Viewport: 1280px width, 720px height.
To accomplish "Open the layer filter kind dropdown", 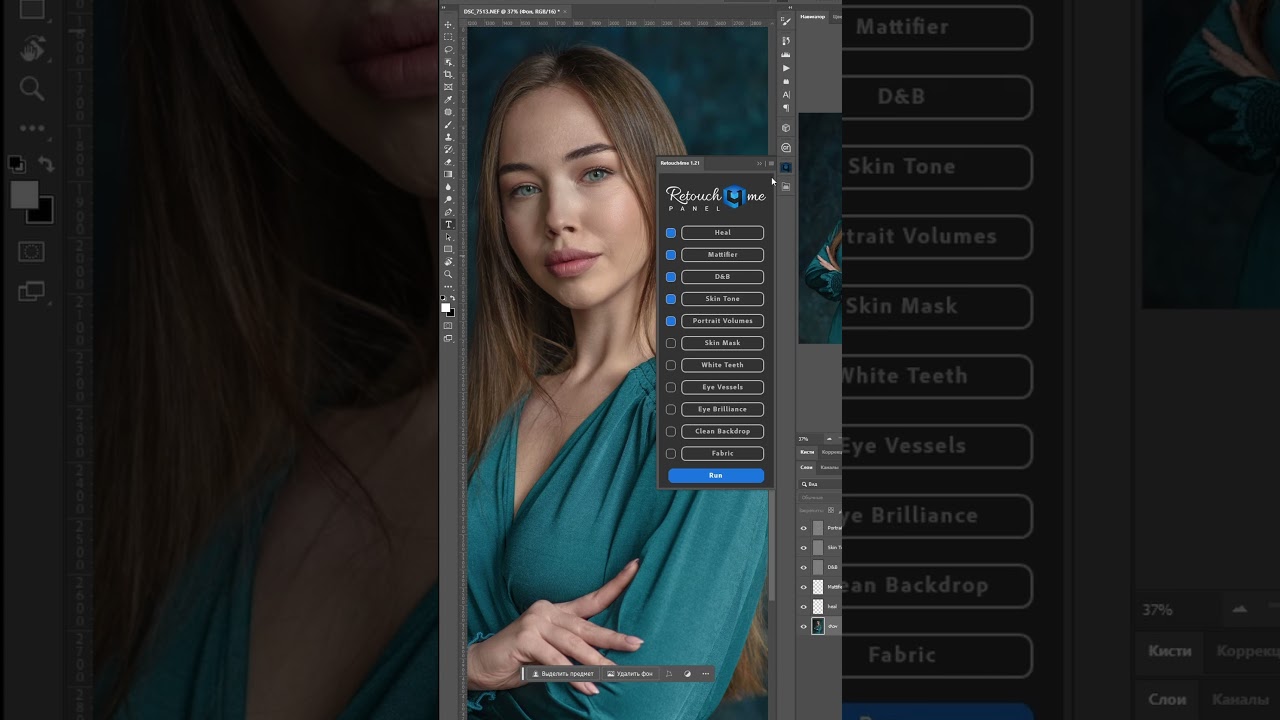I will tap(820, 484).
